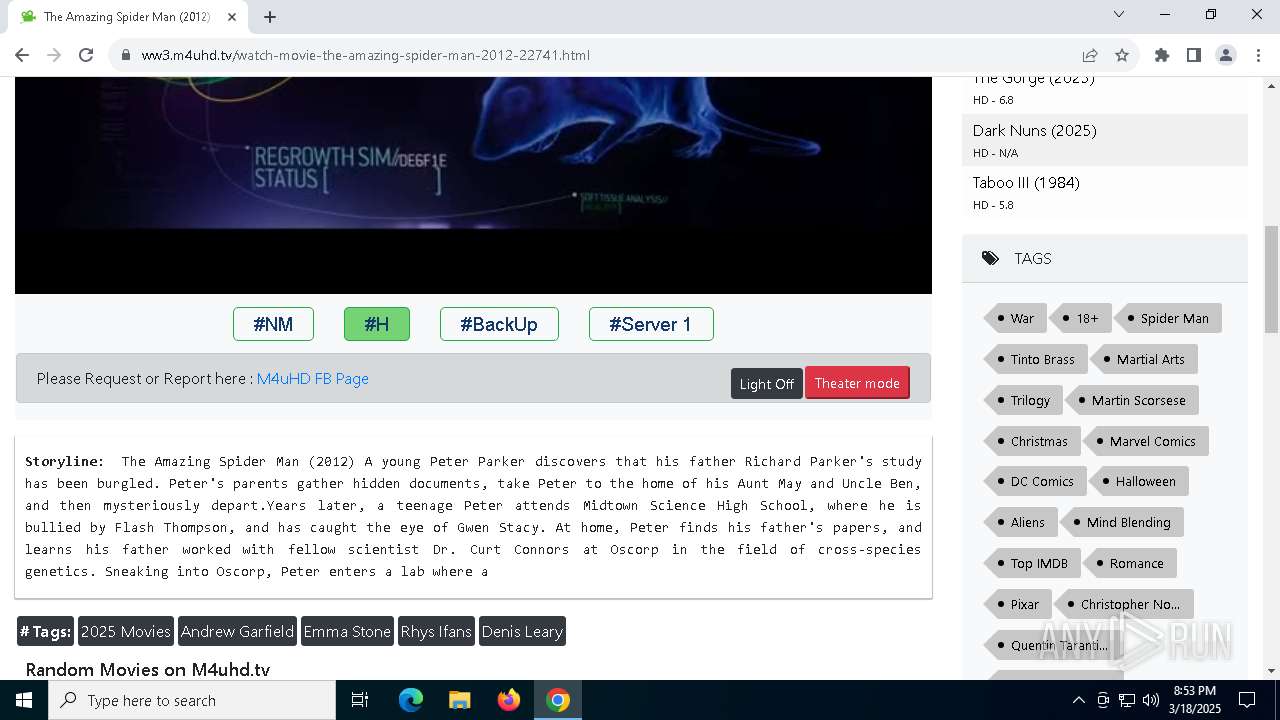Go back to the previous page
Image resolution: width=1280 pixels, height=720 pixels.
22,55
